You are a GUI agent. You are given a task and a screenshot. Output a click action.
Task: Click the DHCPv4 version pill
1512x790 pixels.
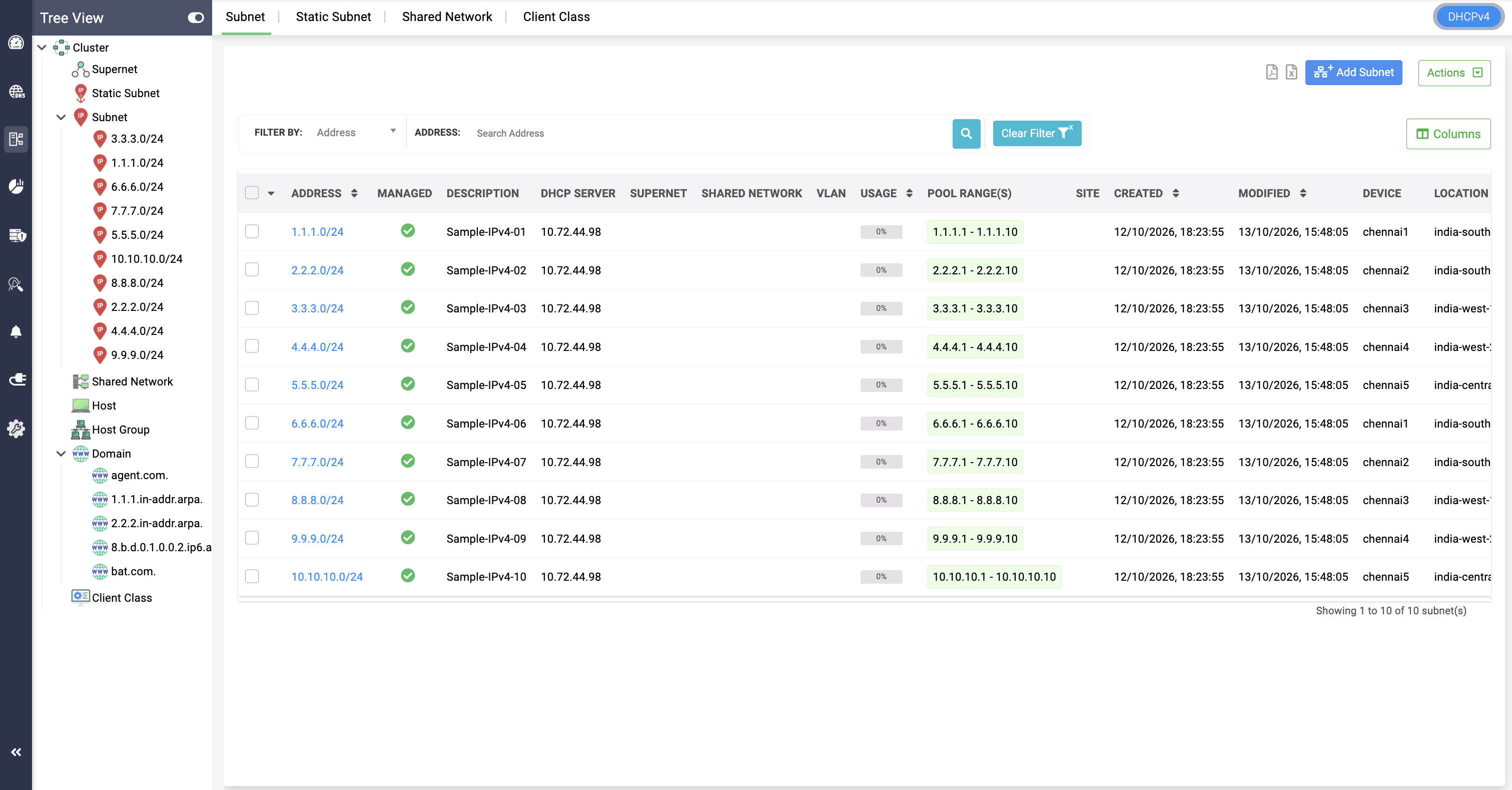pos(1468,17)
